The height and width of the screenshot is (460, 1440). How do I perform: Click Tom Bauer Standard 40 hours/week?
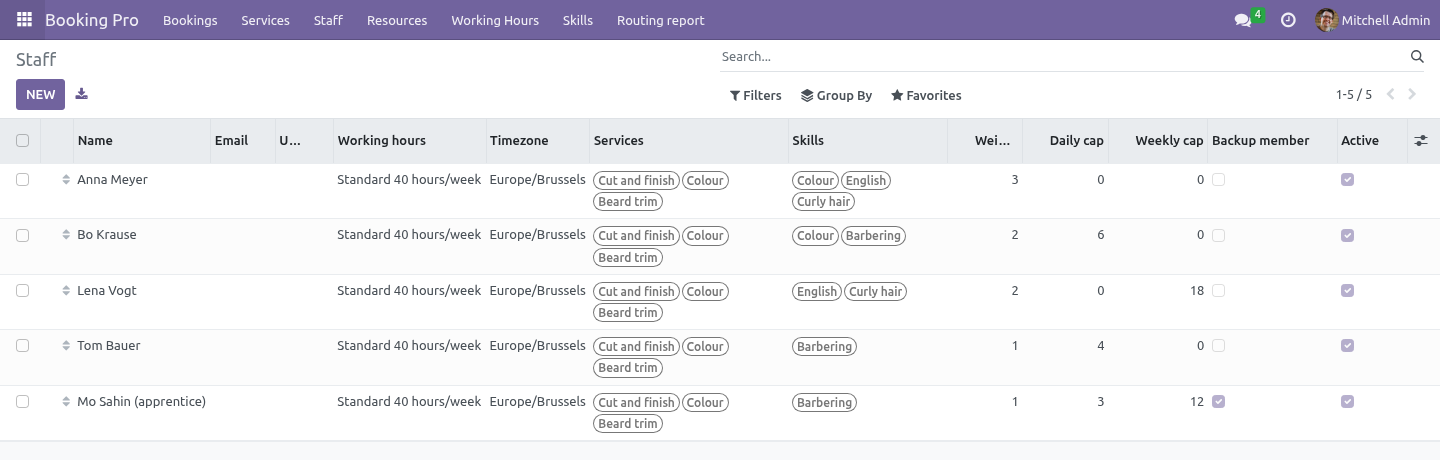click(x=409, y=346)
